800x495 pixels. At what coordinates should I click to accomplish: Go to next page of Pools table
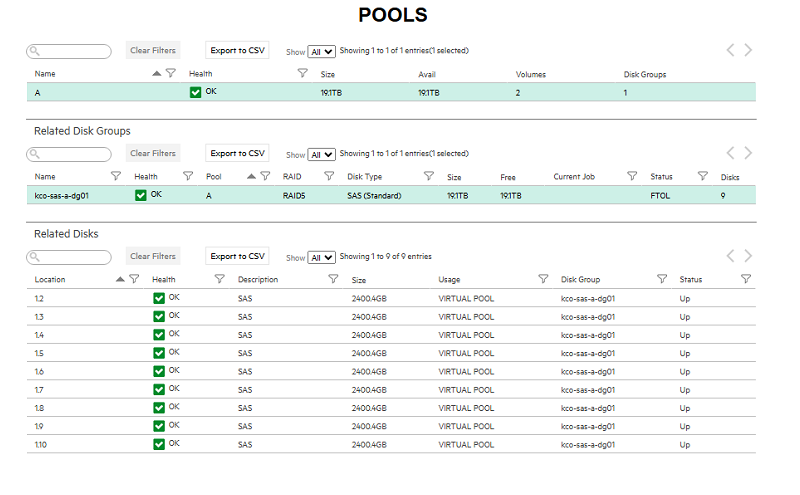pyautogui.click(x=748, y=50)
